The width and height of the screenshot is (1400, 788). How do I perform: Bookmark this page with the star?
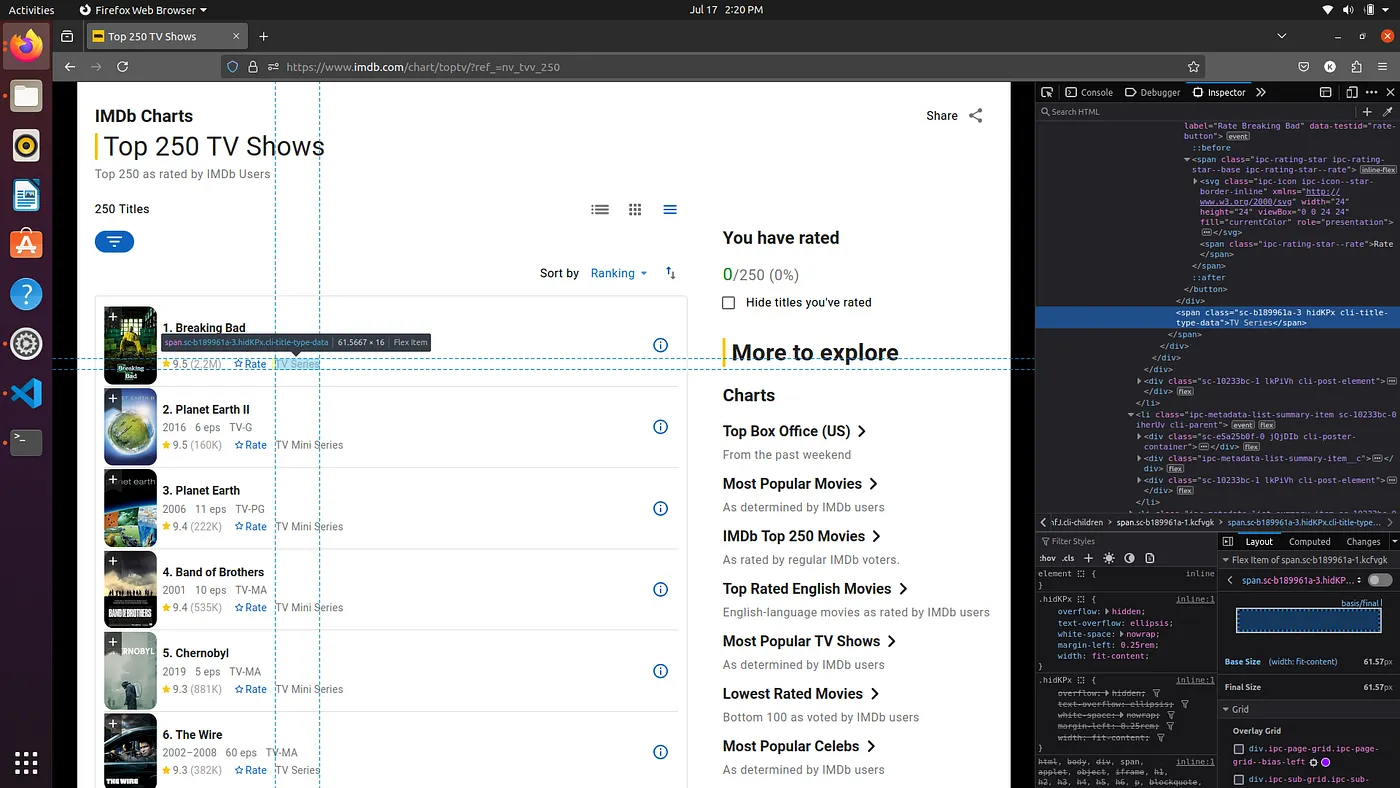click(1194, 67)
